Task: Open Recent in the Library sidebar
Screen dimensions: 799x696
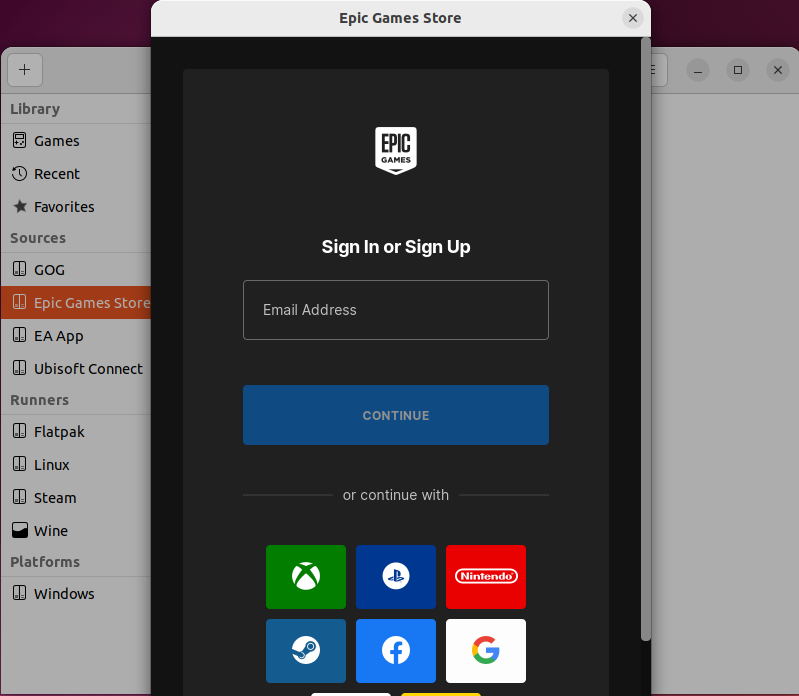Action: (76, 174)
